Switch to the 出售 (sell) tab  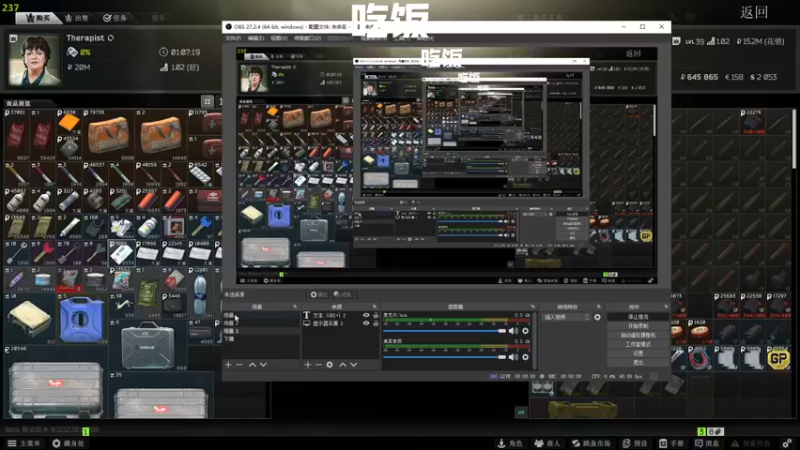pyautogui.click(x=77, y=18)
